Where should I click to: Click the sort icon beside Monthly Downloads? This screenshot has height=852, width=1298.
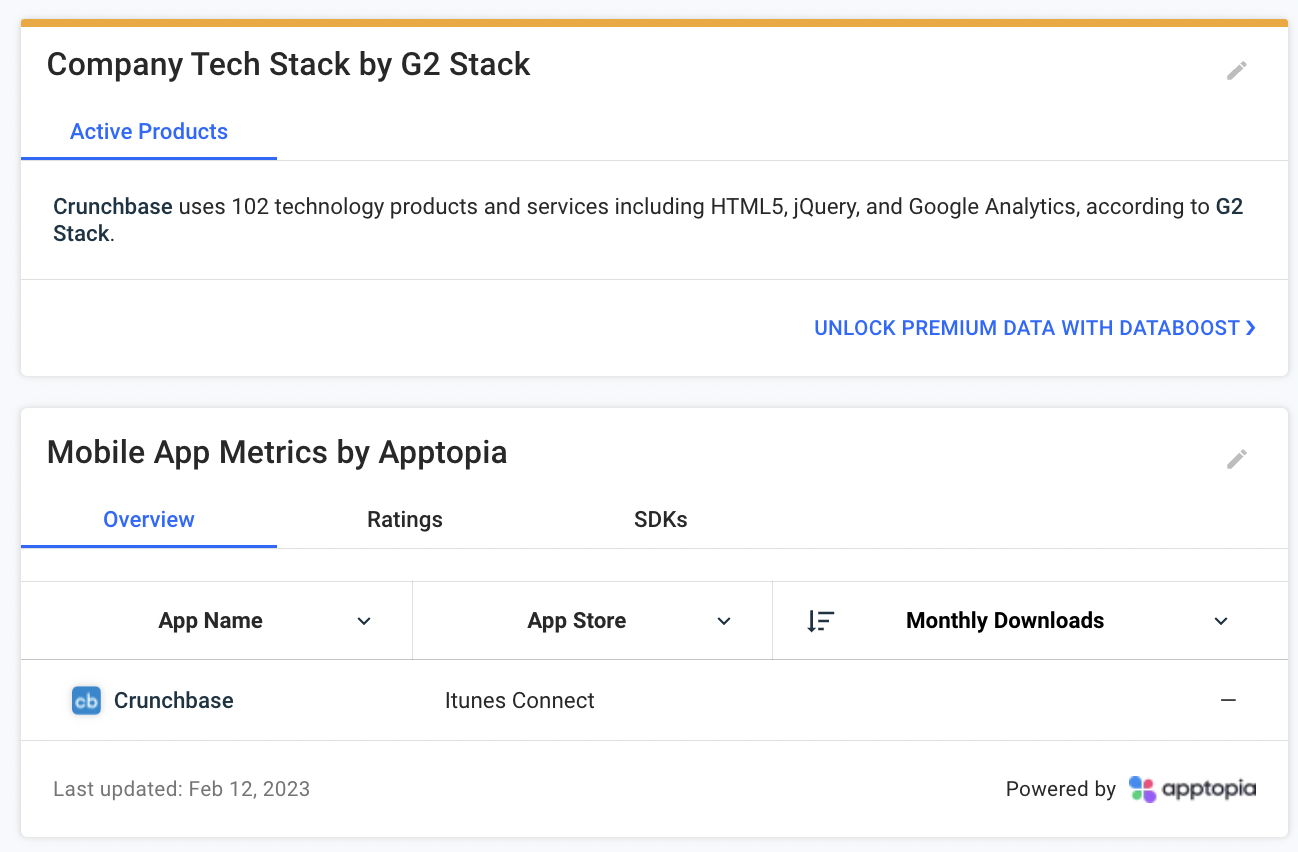820,621
